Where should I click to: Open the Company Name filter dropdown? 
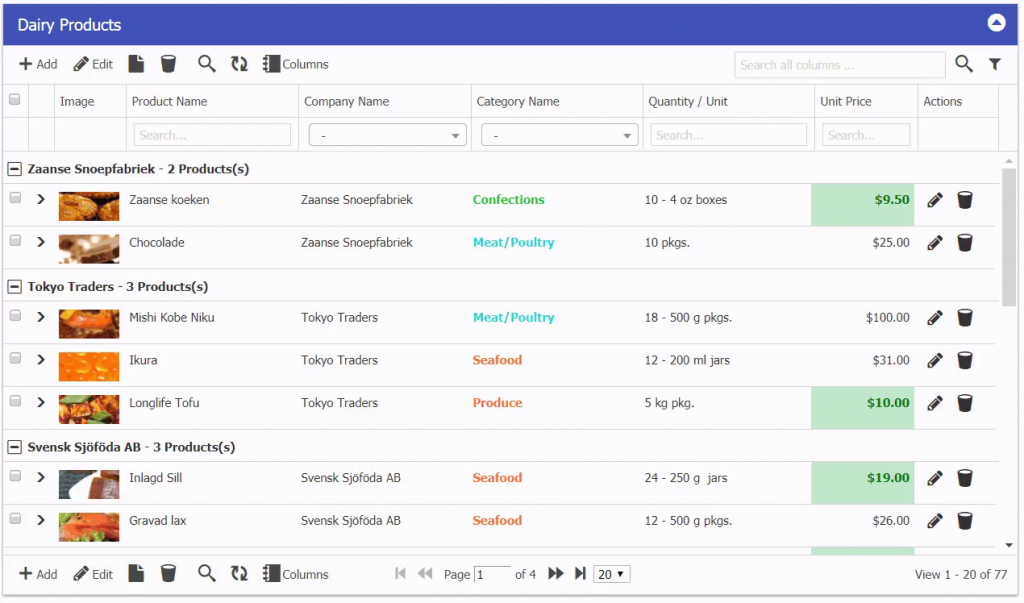[385, 135]
